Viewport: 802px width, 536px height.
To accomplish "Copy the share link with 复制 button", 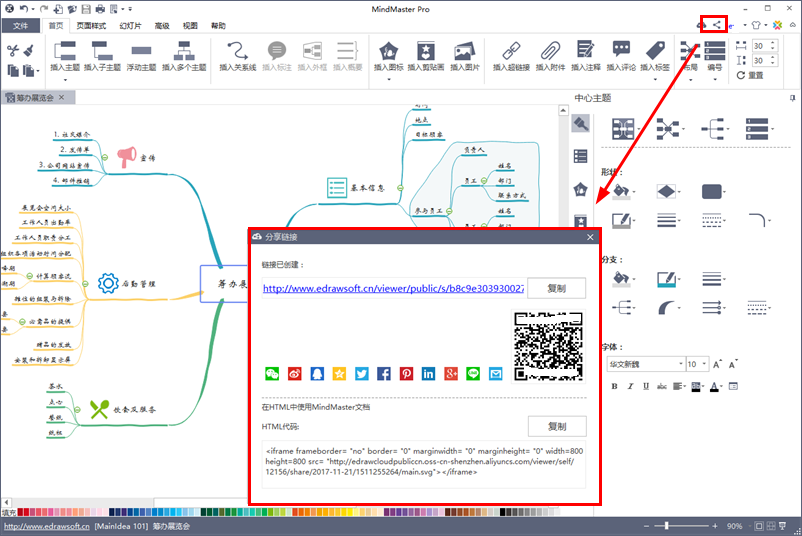I will pyautogui.click(x=557, y=288).
